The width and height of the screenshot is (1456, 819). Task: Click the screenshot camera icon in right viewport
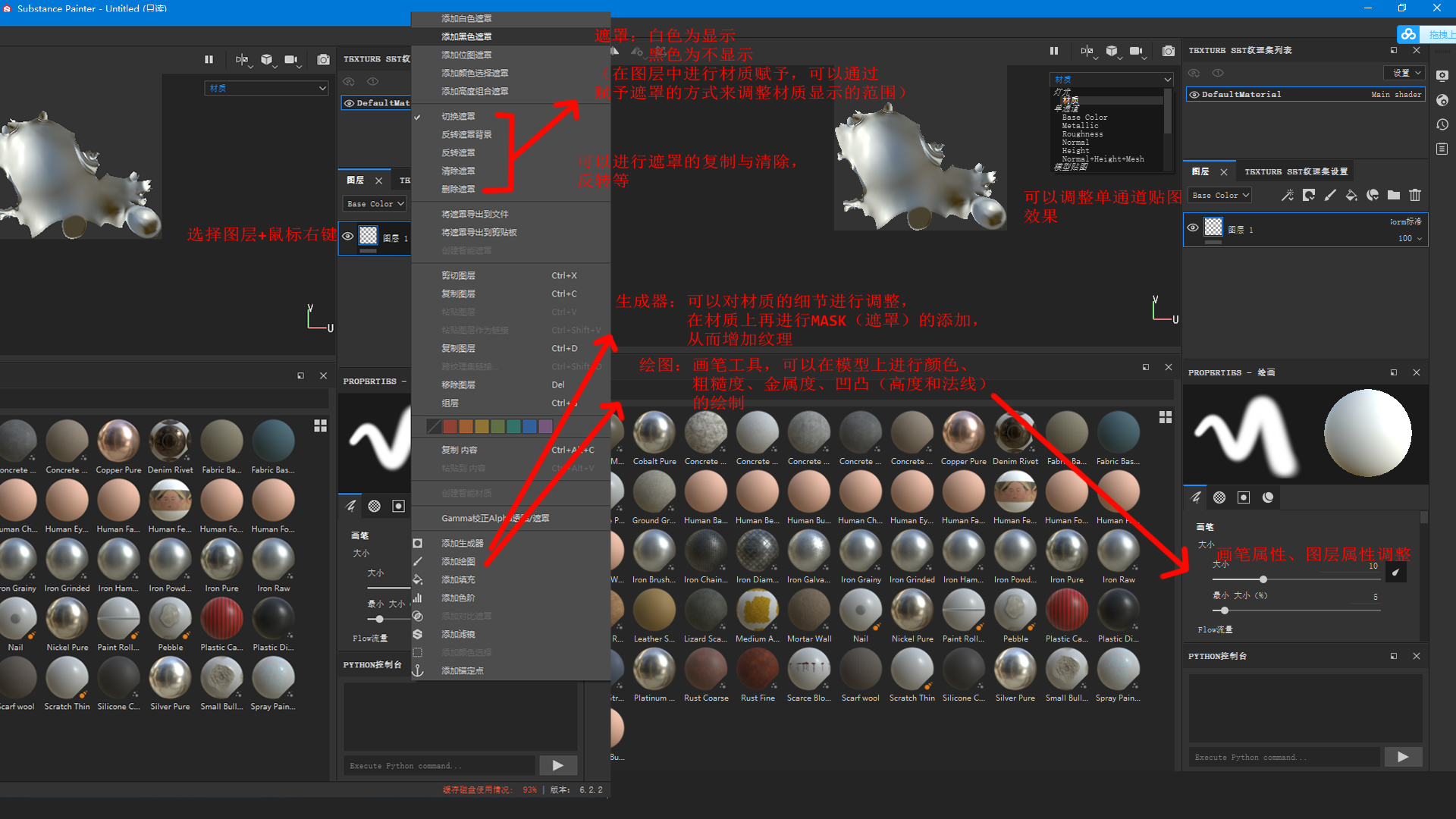(1168, 51)
